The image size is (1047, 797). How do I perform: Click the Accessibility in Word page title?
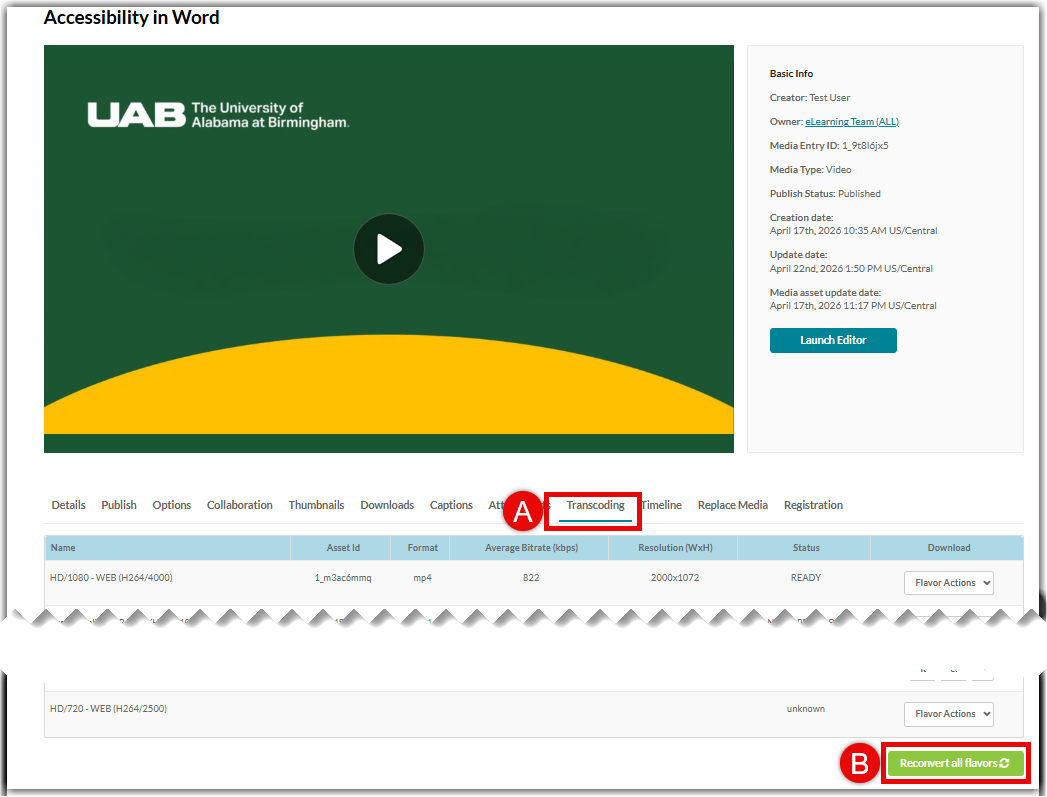click(132, 18)
